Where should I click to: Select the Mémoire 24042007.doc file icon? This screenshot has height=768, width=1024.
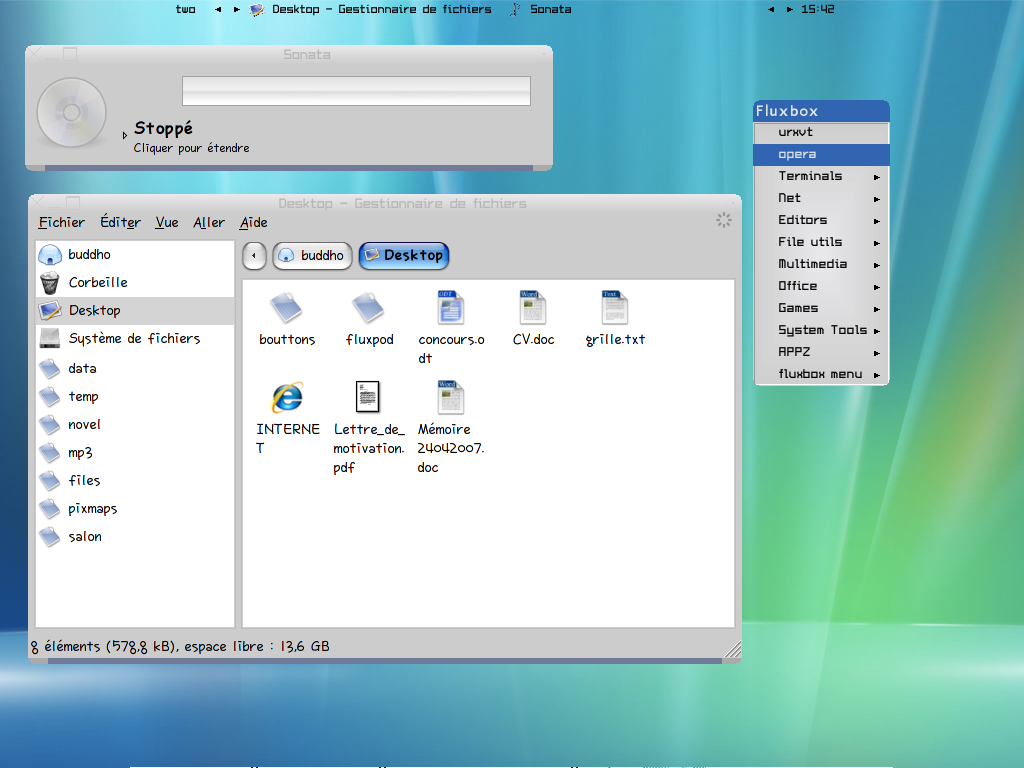(x=451, y=397)
